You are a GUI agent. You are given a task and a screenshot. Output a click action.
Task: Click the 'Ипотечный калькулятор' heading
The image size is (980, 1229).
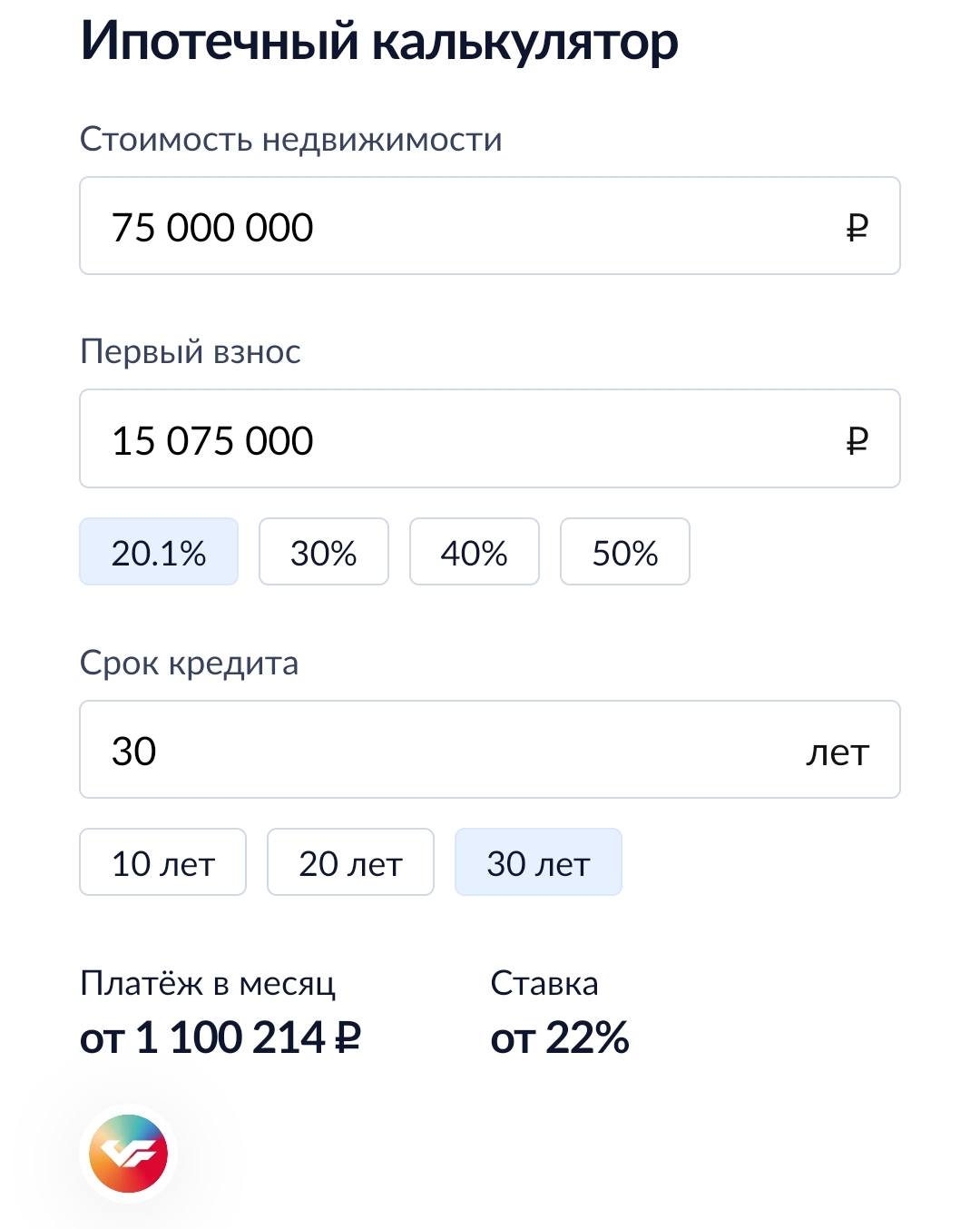[379, 41]
